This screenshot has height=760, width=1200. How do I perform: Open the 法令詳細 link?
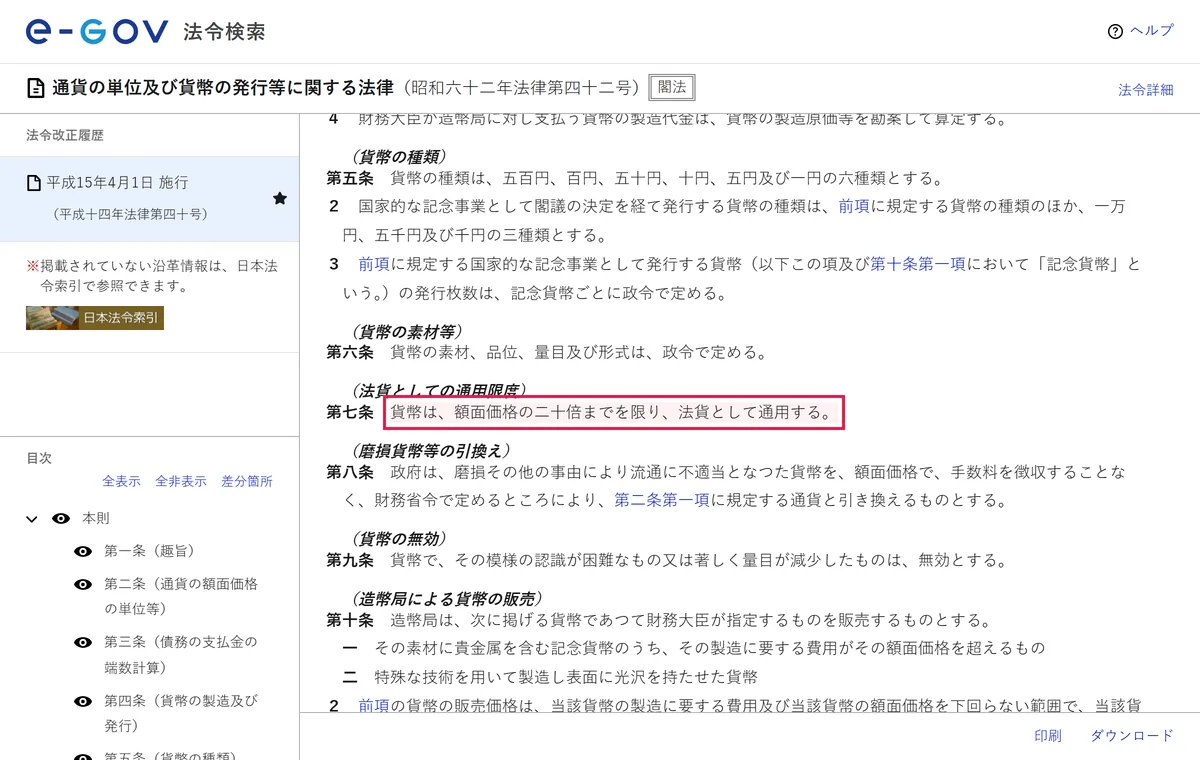pyautogui.click(x=1146, y=90)
